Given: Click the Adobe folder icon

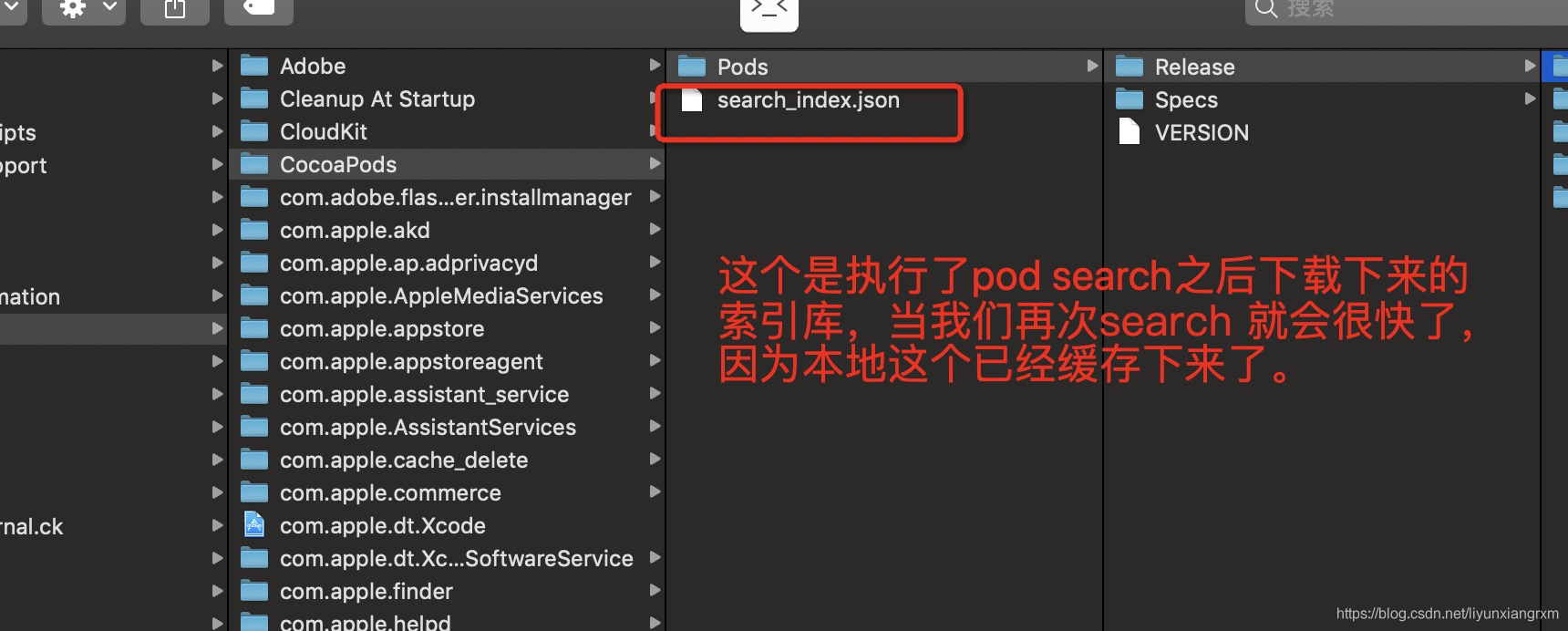Looking at the screenshot, I should pyautogui.click(x=254, y=66).
